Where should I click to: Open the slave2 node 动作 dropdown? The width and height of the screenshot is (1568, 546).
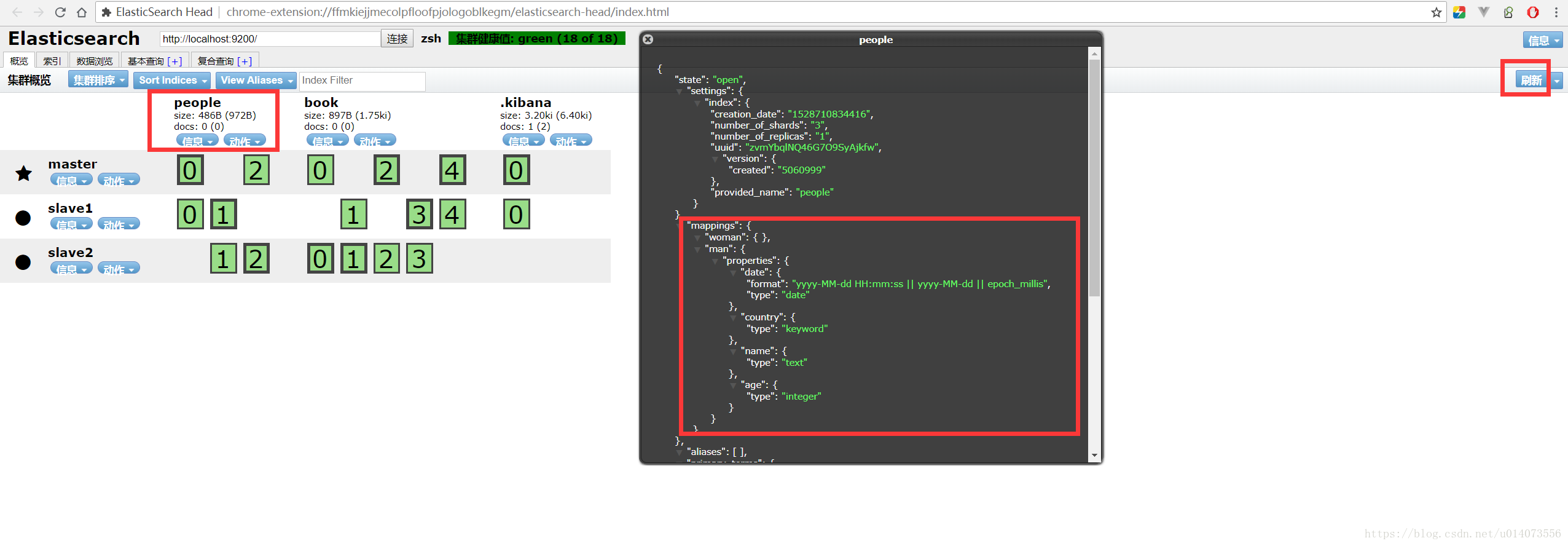click(x=119, y=268)
